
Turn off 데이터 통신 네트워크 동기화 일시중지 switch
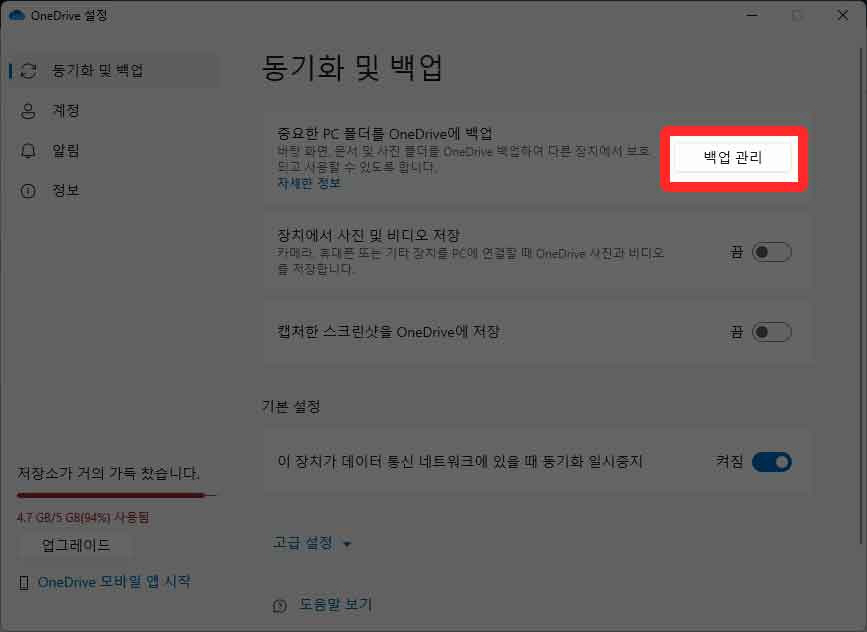coord(771,462)
